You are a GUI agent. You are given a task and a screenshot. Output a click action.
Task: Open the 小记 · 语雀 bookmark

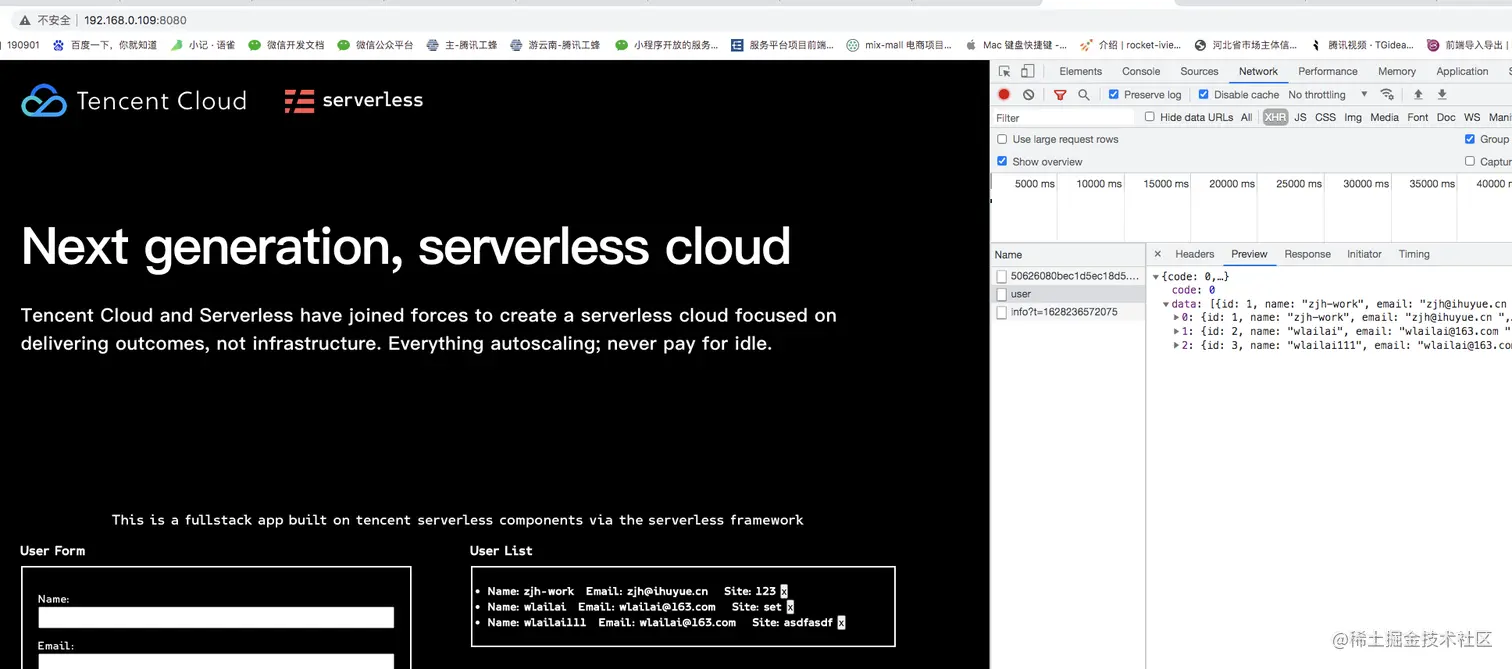pos(202,45)
